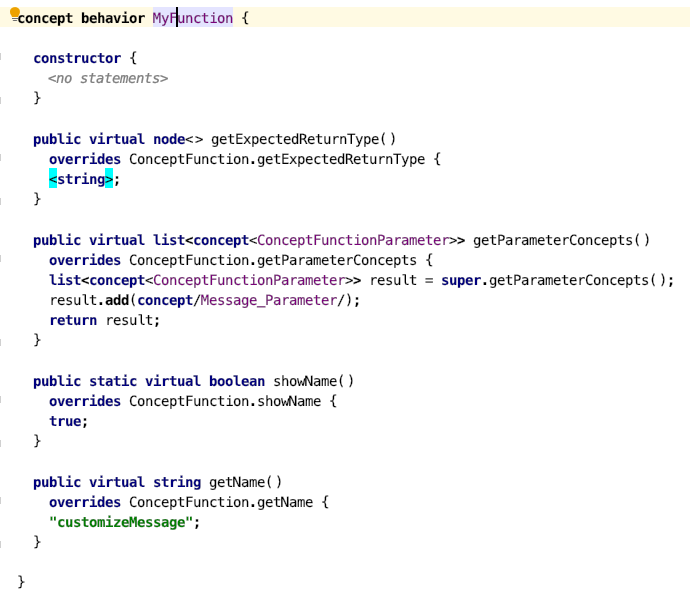Click the true literal in showName

(65, 421)
